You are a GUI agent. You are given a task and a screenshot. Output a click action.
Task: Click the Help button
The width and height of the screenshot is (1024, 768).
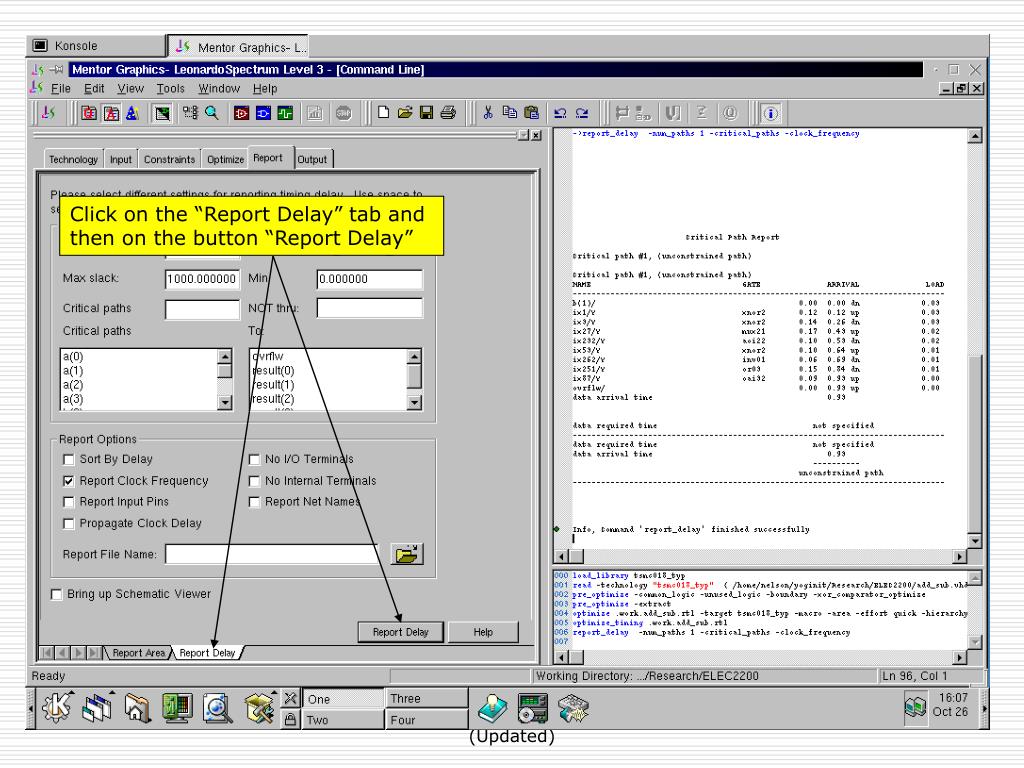(483, 632)
